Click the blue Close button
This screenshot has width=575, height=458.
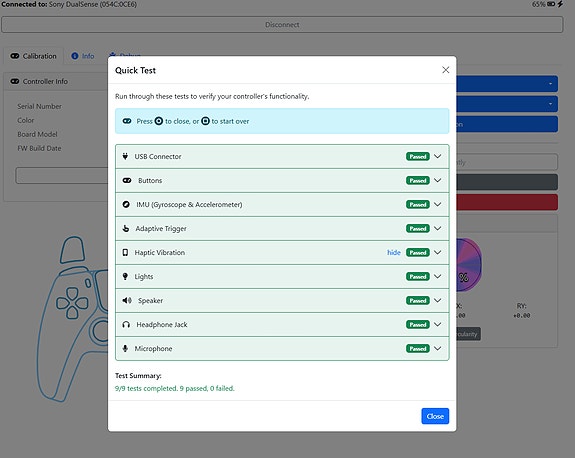pos(435,416)
